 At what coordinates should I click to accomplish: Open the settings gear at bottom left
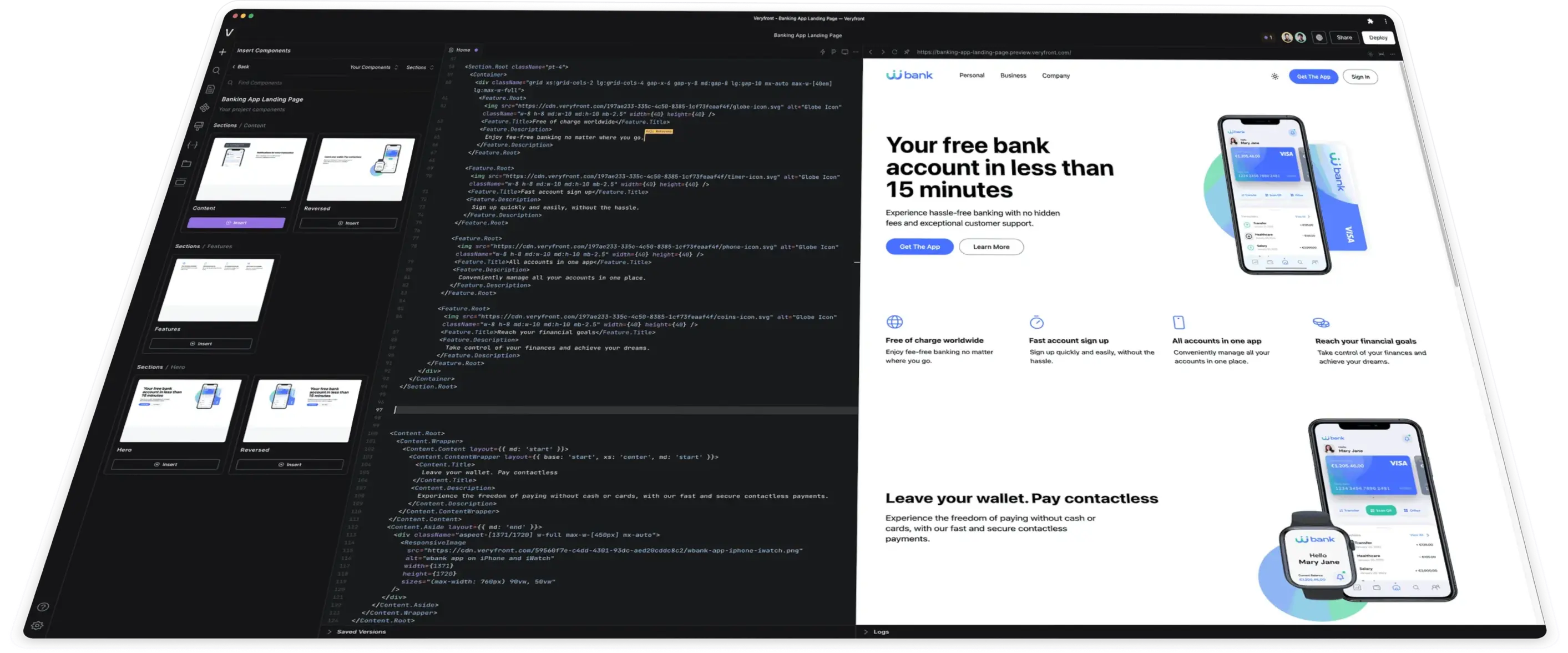pos(38,626)
